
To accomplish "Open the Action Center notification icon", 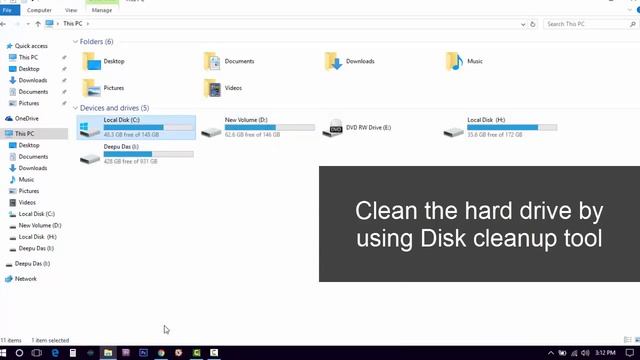I will [x=630, y=353].
